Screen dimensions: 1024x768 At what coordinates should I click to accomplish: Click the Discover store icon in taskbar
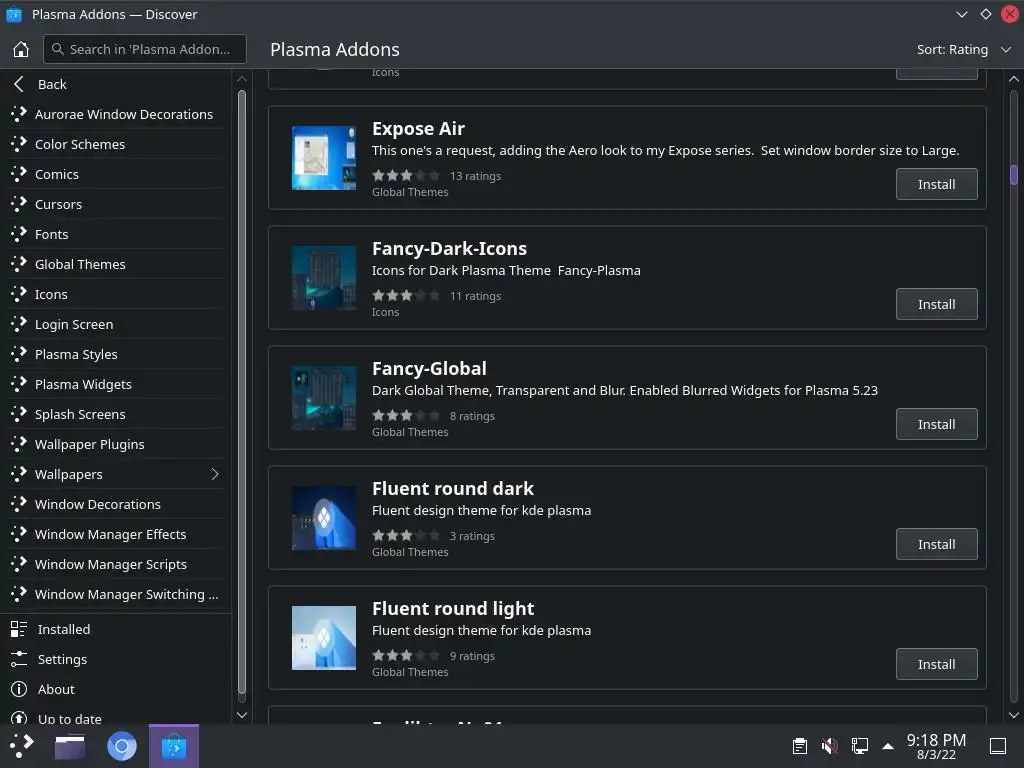pos(174,746)
